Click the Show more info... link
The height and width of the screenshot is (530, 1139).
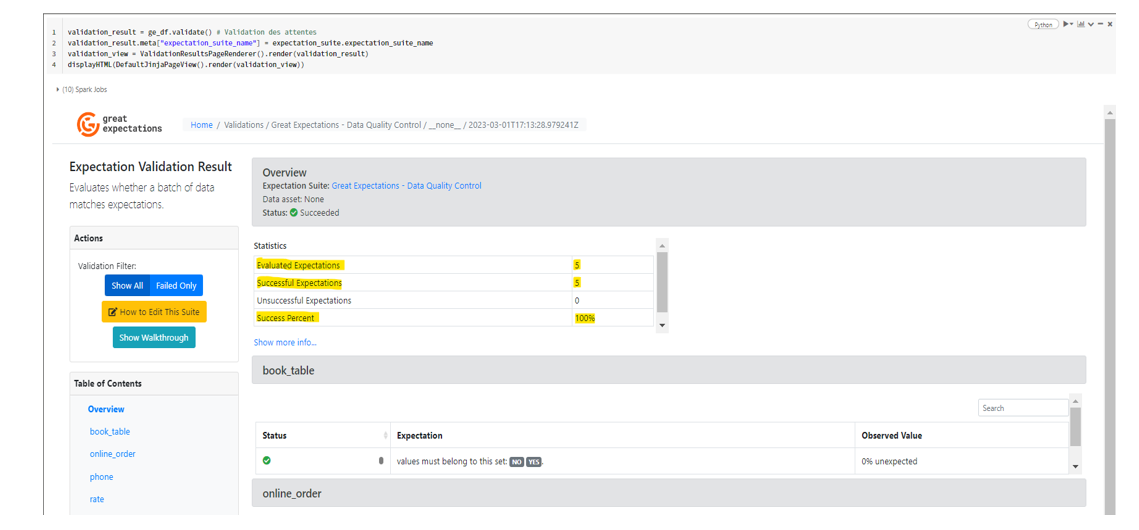click(x=285, y=342)
